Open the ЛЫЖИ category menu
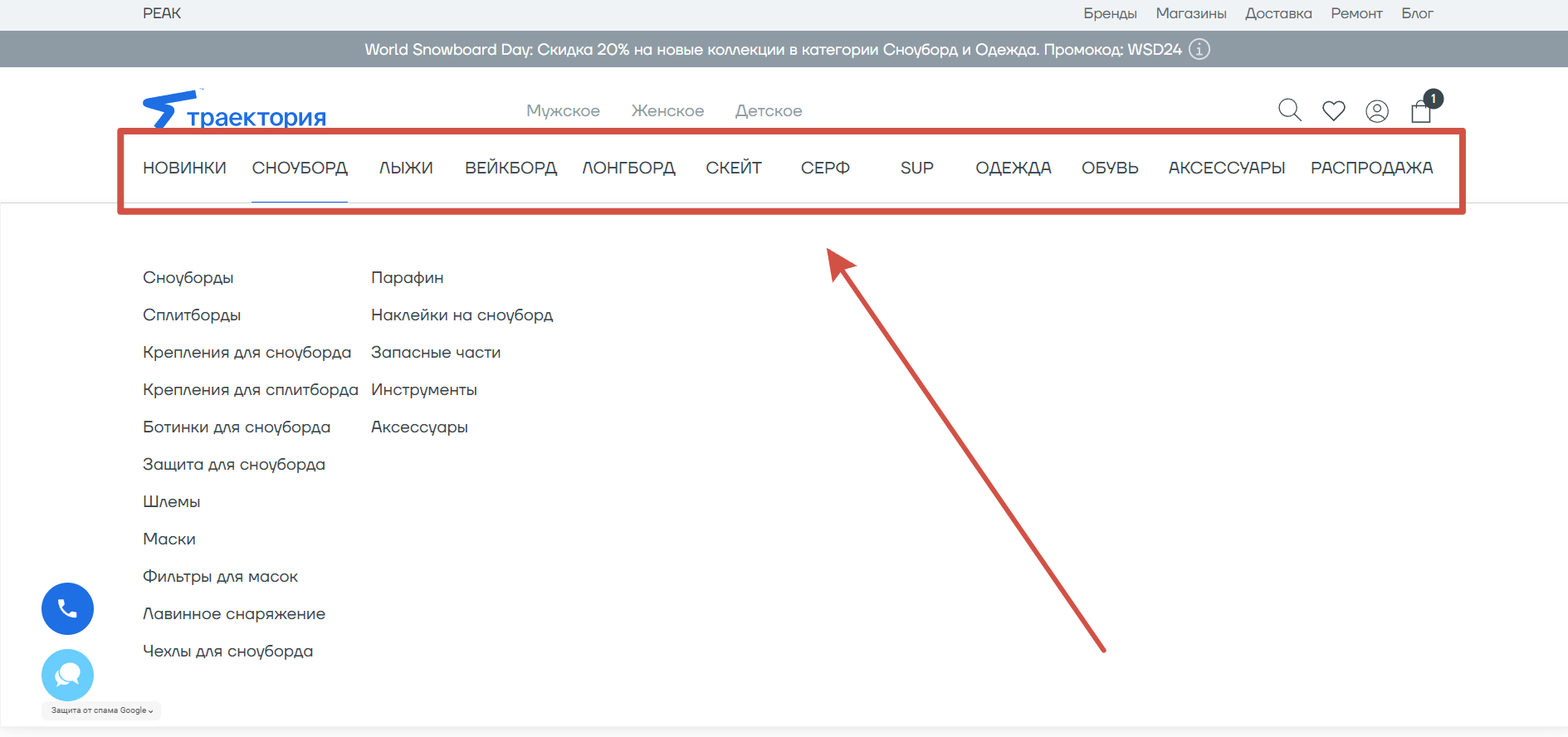 406,168
